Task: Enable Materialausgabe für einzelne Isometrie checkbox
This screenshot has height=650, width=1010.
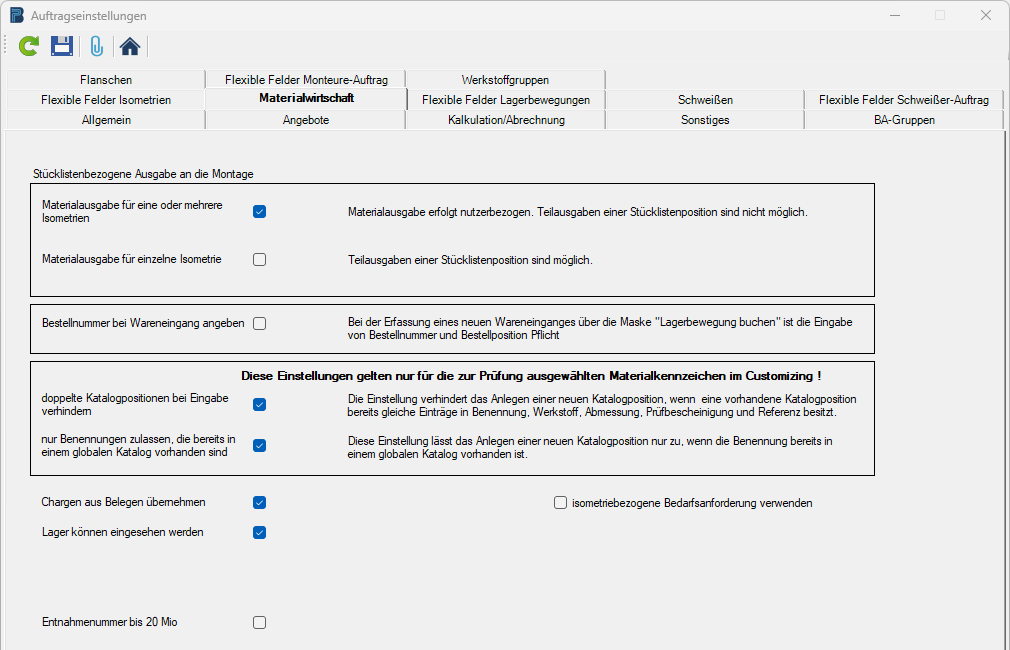Action: [x=259, y=260]
